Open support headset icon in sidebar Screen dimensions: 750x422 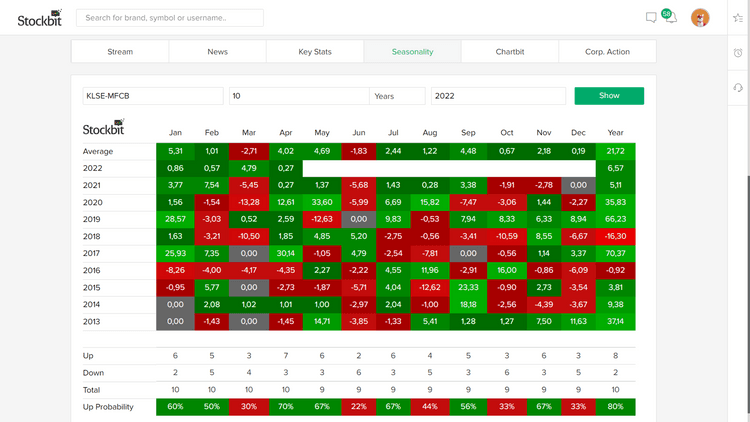pos(738,88)
